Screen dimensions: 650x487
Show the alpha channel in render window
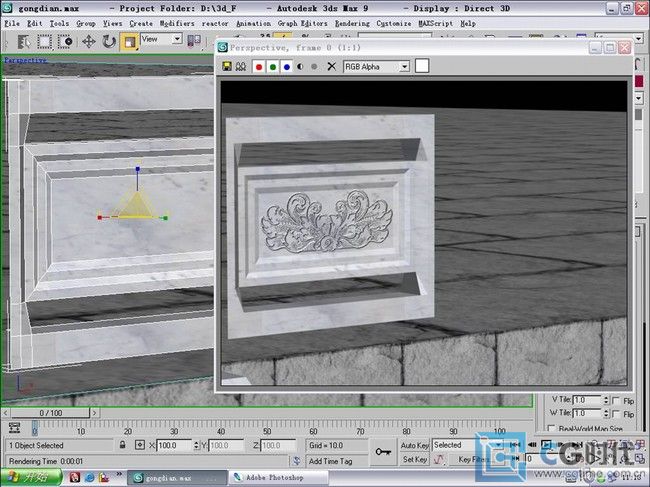point(301,66)
